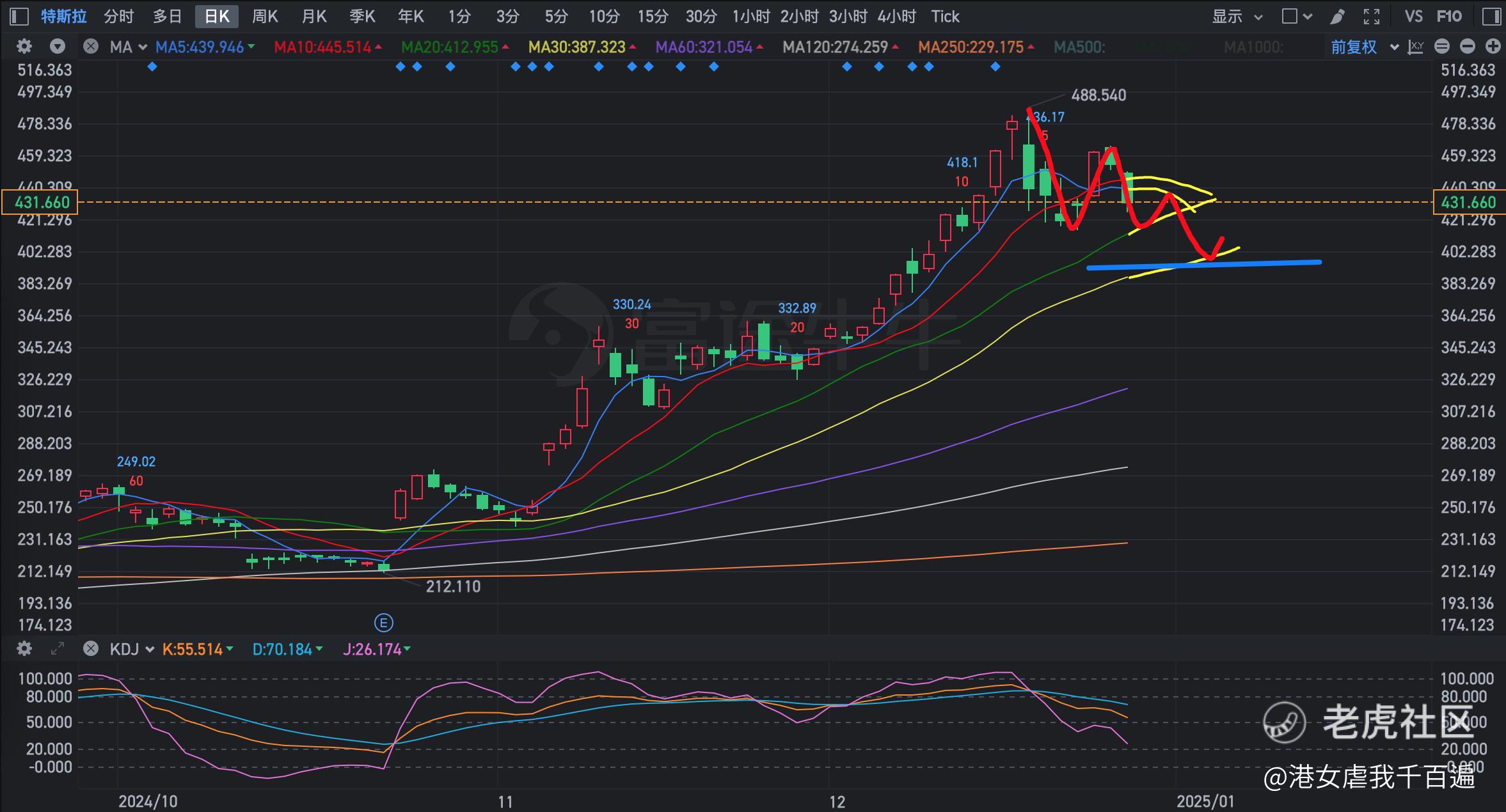Open the MA indicator type dropdown

click(129, 47)
